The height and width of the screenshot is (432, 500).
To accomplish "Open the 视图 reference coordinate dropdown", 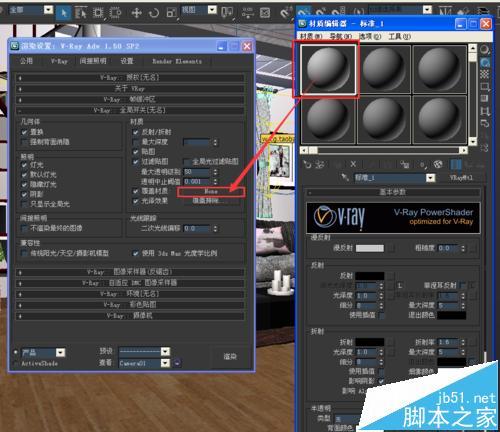I will tap(212, 10).
